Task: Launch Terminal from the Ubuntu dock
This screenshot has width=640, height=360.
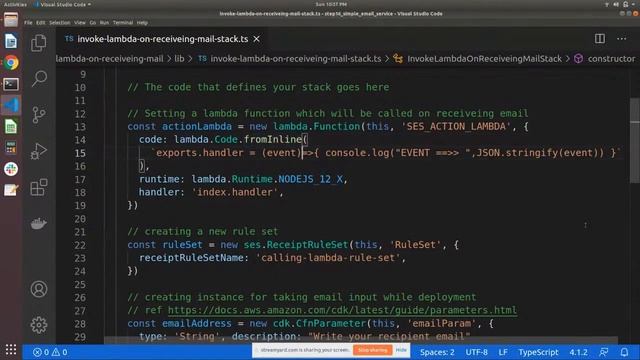Action: click(x=11, y=84)
